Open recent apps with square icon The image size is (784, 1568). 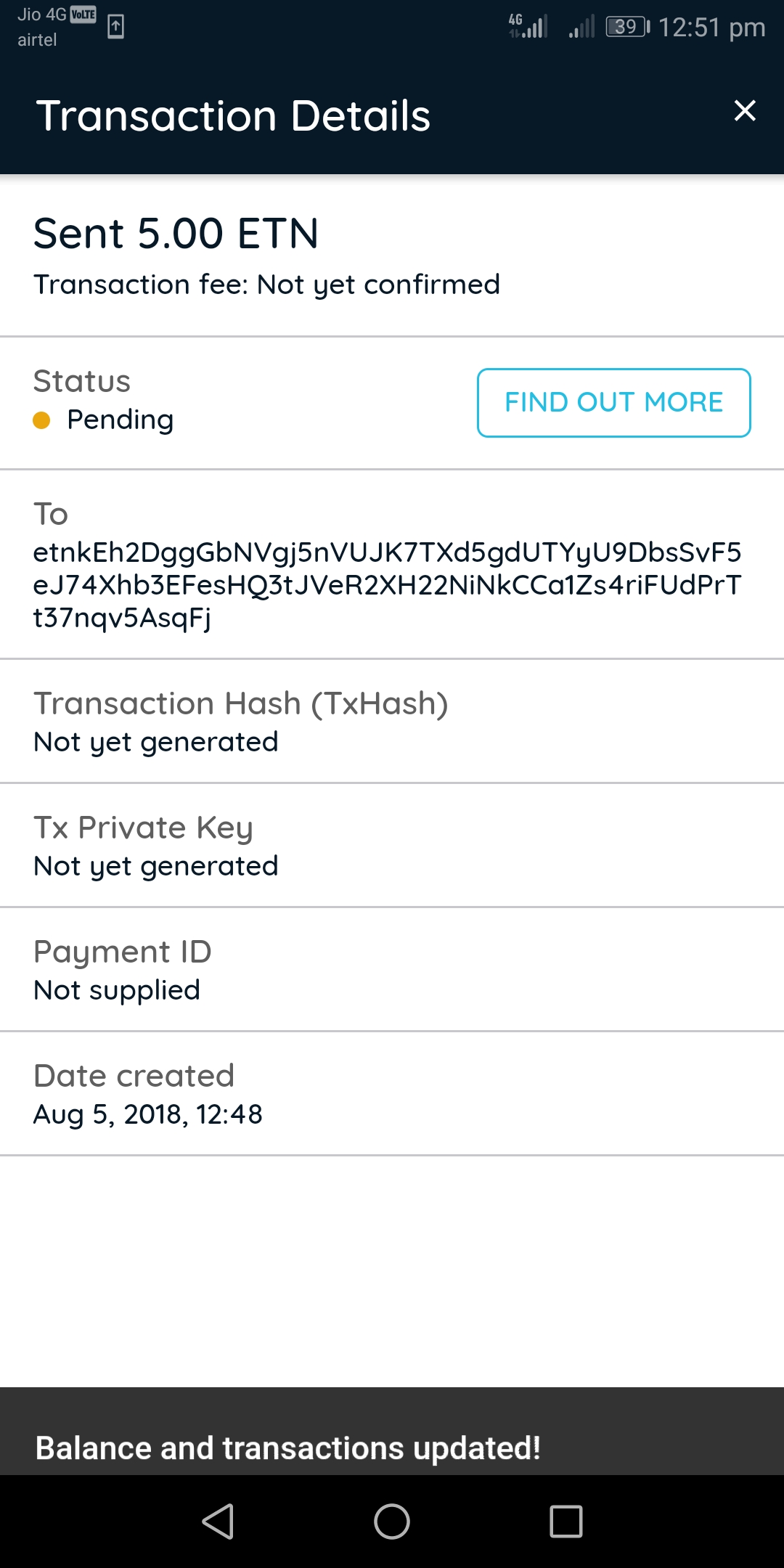pos(566,1521)
